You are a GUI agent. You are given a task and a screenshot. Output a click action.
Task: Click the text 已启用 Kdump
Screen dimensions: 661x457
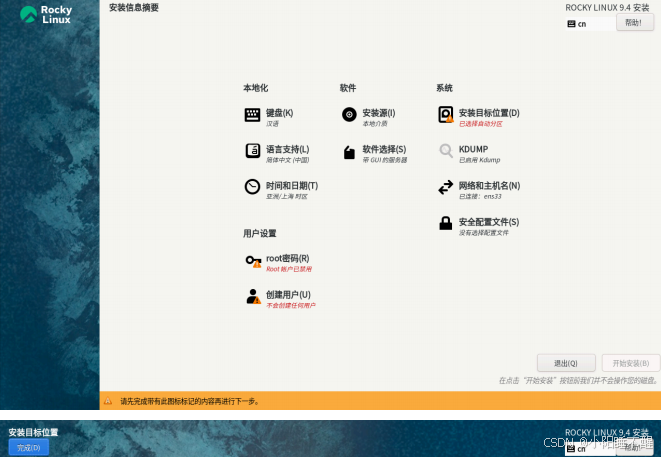479,160
